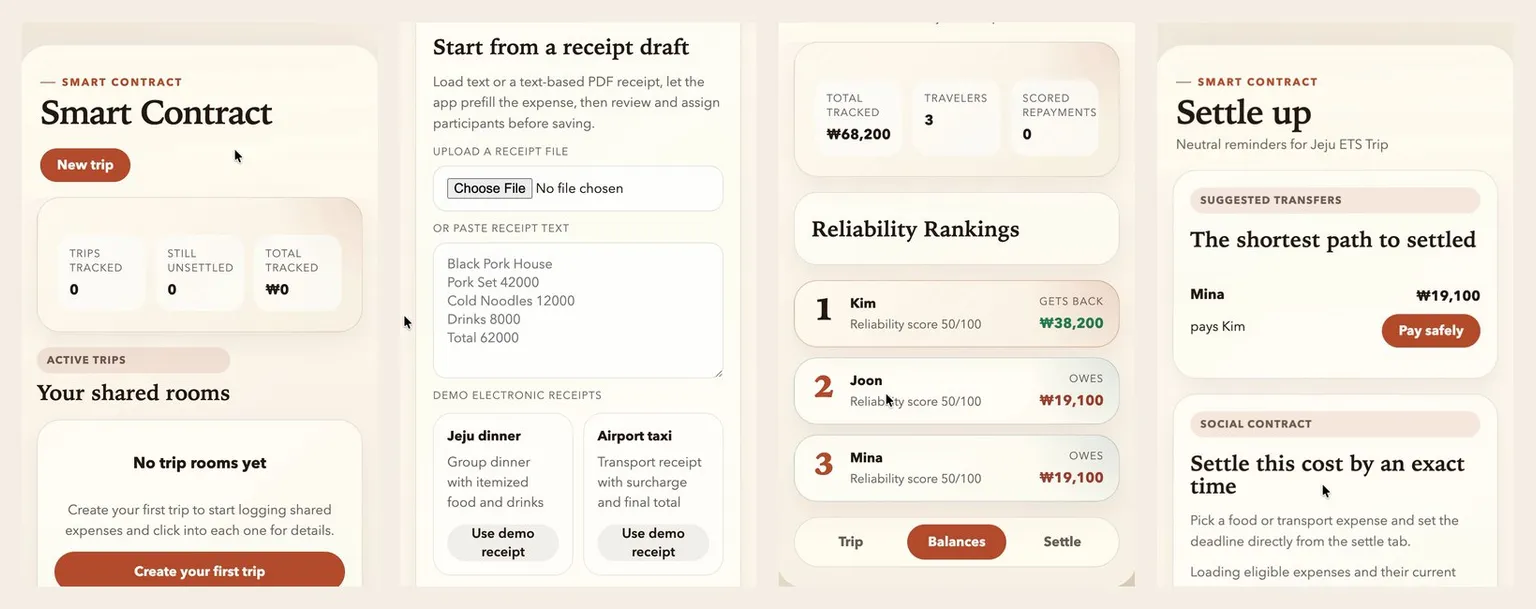Viewport: 1536px width, 609px height.
Task: Select the Balances tab
Action: [x=956, y=541]
